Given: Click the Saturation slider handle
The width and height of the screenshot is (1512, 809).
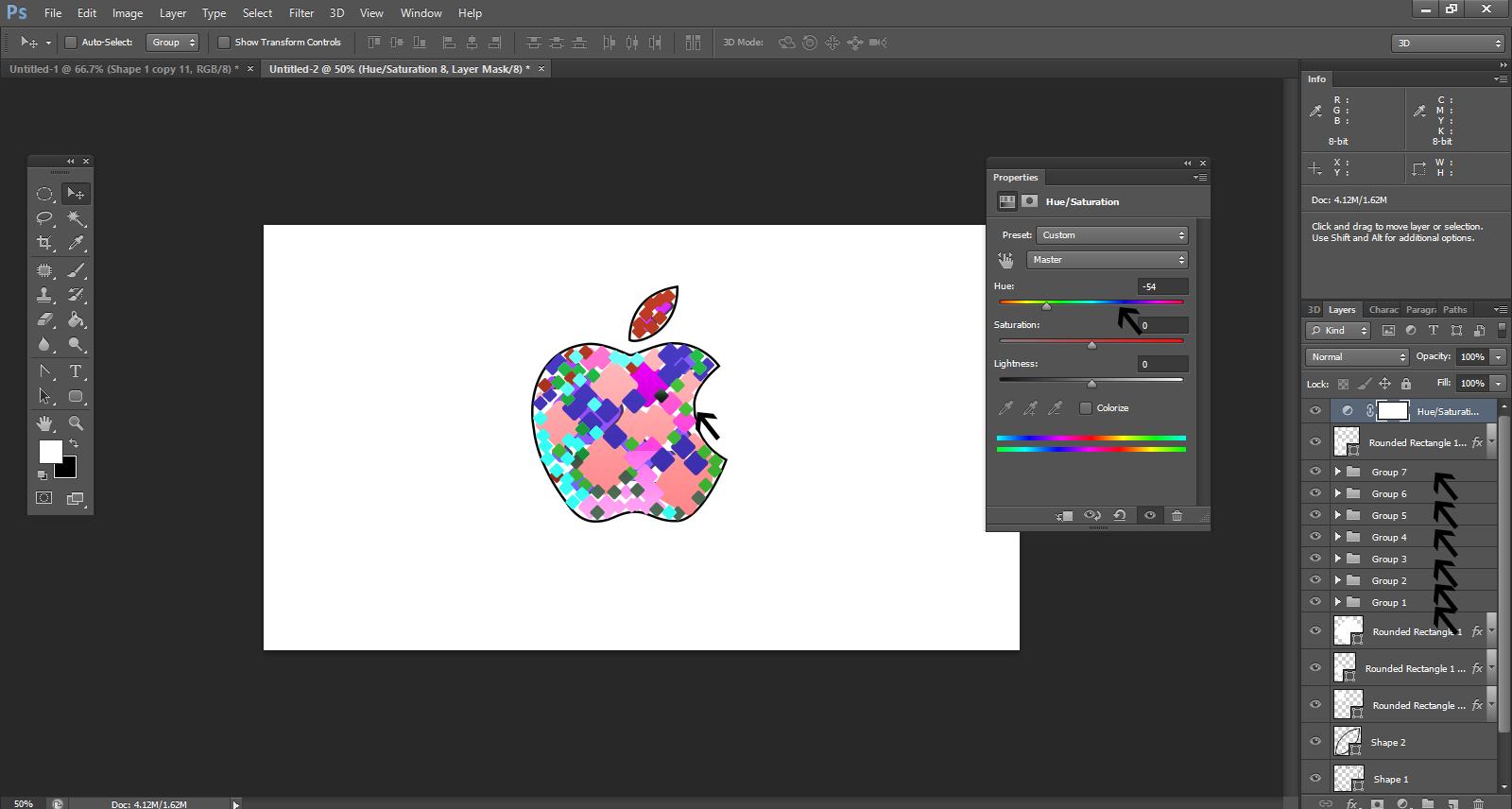Looking at the screenshot, I should coord(1091,345).
